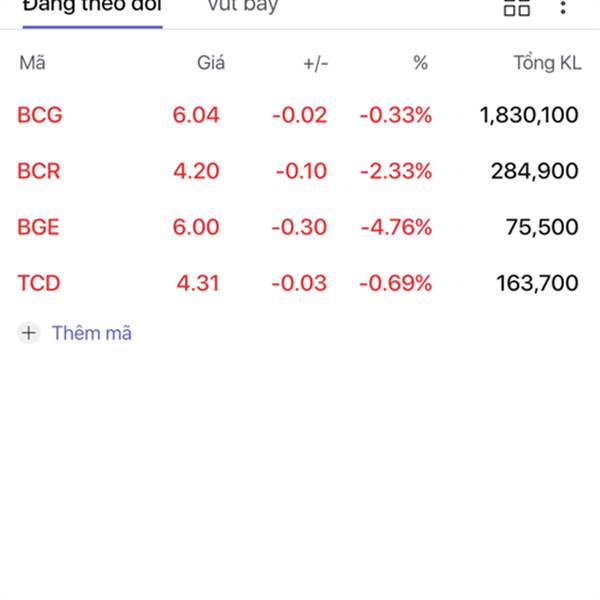Tap BCG total volume 1,830,100
600x600 pixels.
[x=529, y=115]
